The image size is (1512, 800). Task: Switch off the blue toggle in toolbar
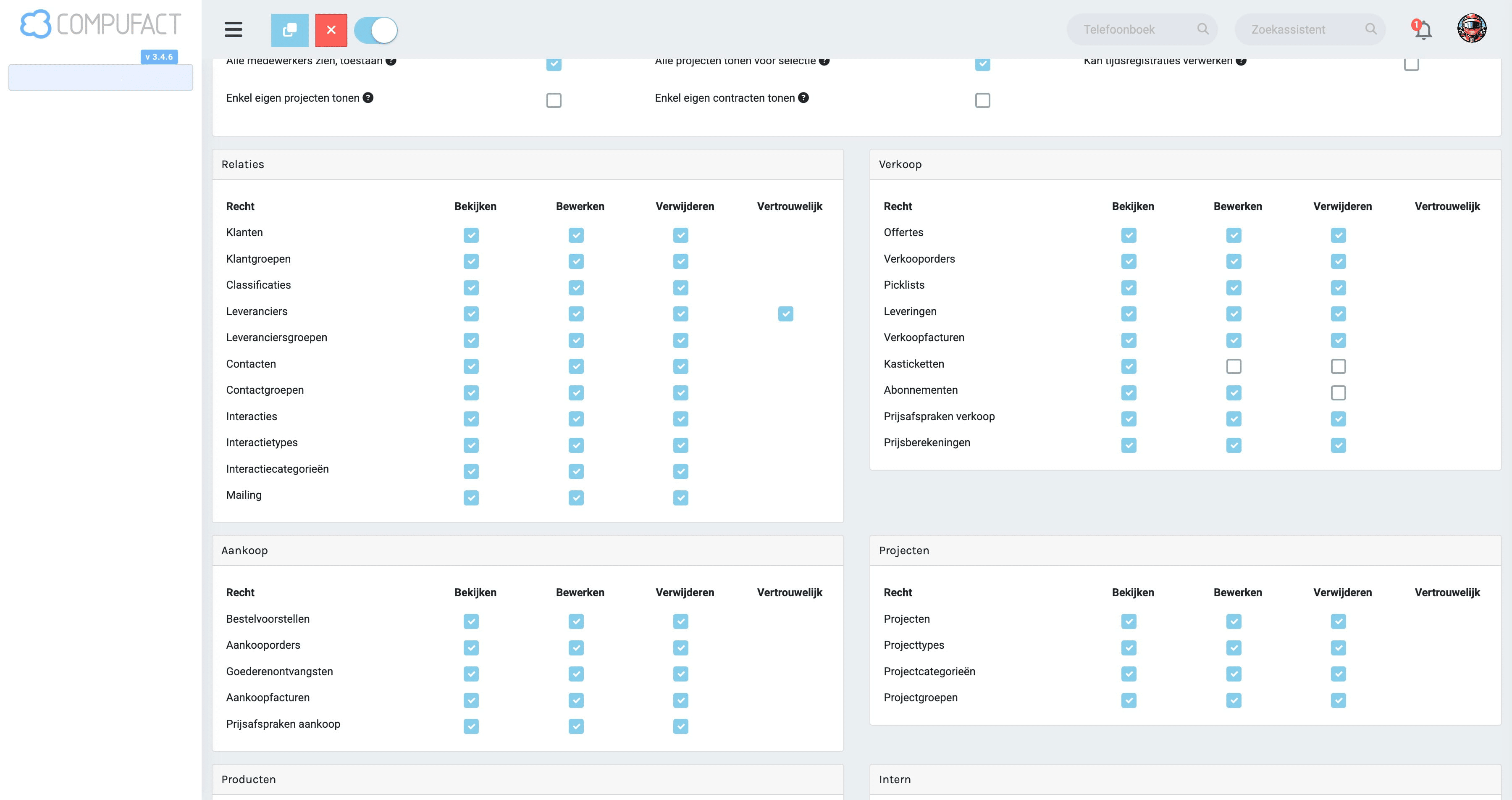pos(376,30)
